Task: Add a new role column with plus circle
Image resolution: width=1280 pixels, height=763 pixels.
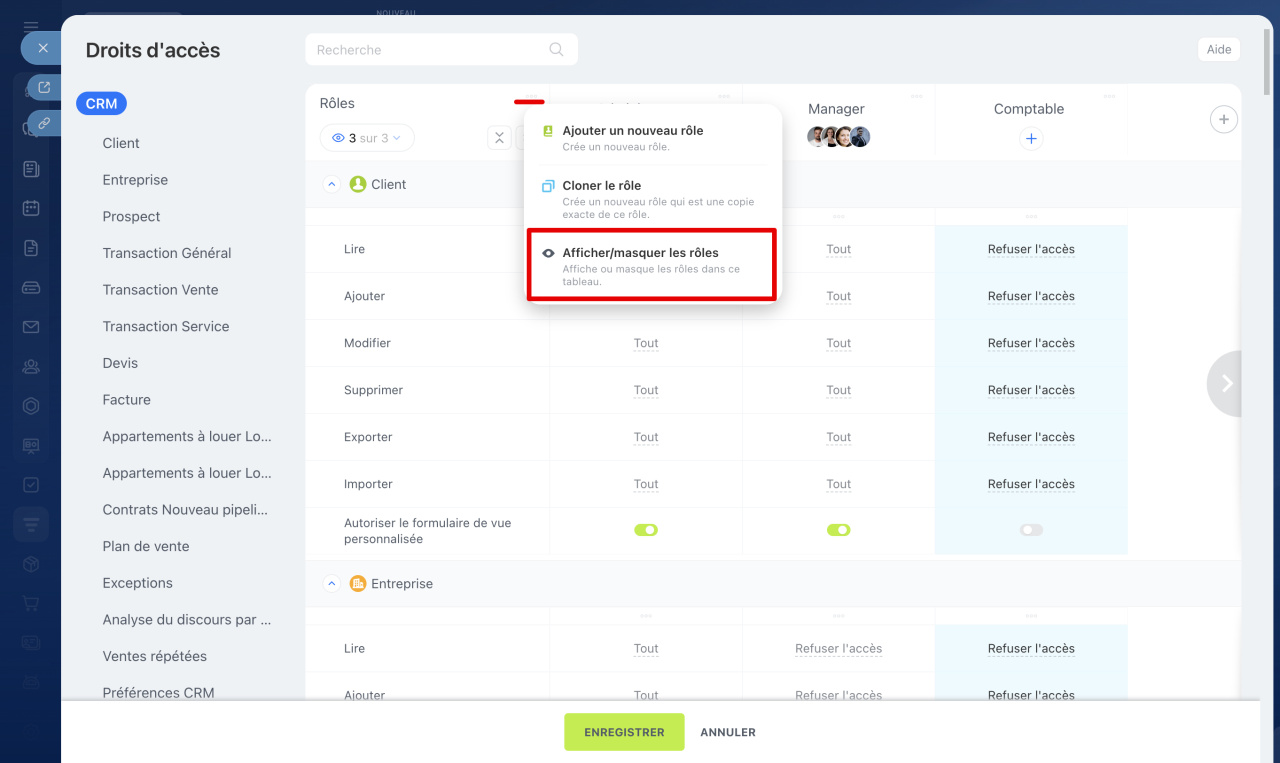Action: [x=1223, y=120]
